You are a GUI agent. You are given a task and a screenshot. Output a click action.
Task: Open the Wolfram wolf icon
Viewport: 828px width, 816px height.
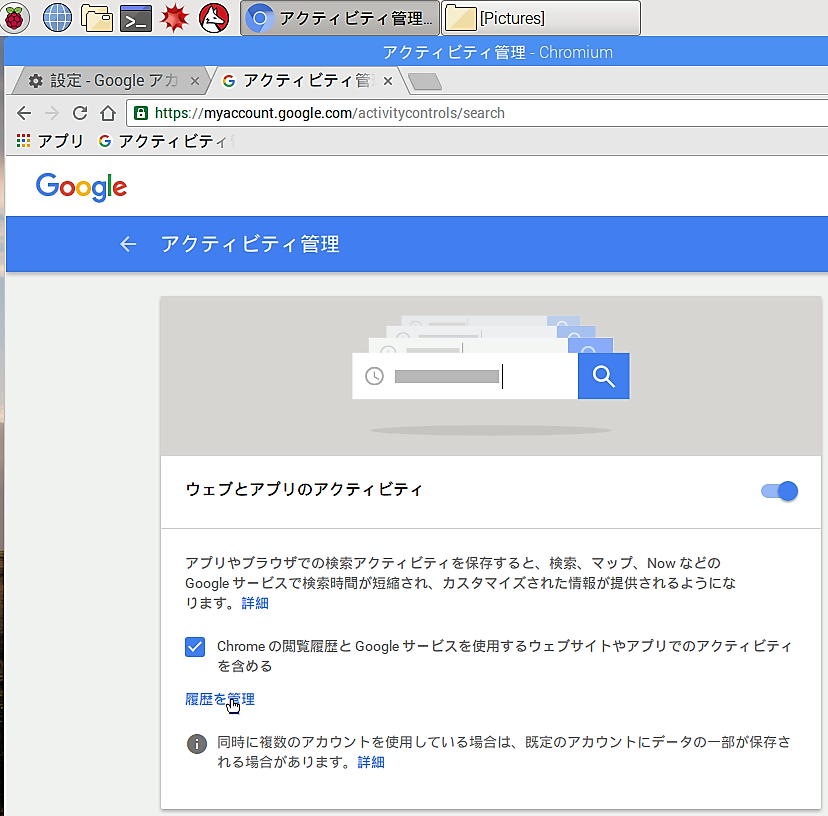(x=214, y=18)
